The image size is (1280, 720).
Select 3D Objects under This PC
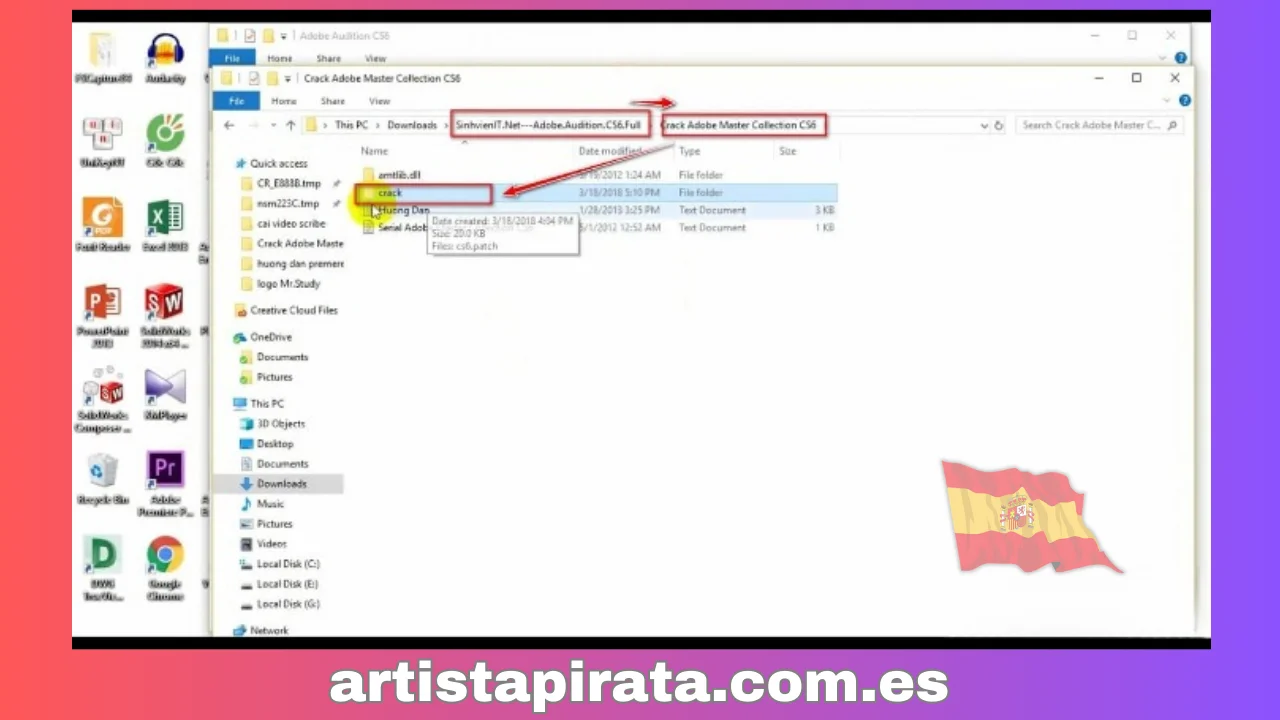[x=280, y=423]
